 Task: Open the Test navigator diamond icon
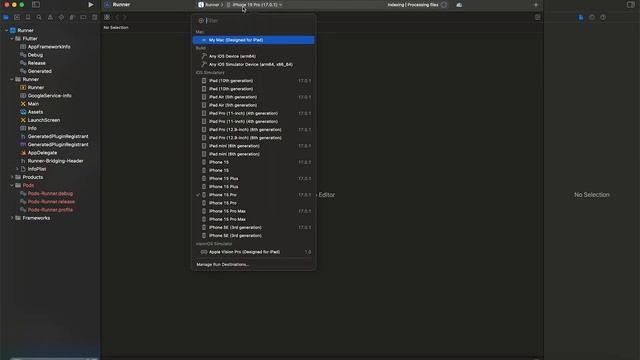61,18
